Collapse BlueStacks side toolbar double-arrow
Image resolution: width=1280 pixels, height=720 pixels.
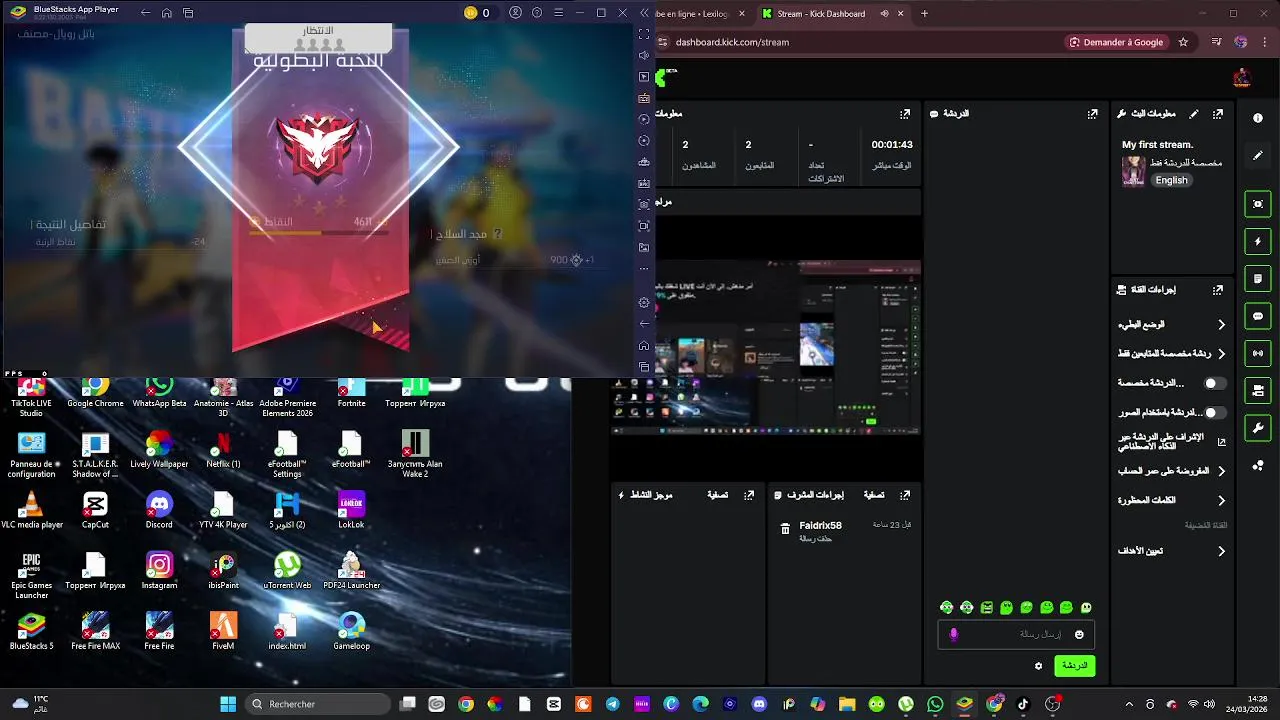(x=644, y=13)
